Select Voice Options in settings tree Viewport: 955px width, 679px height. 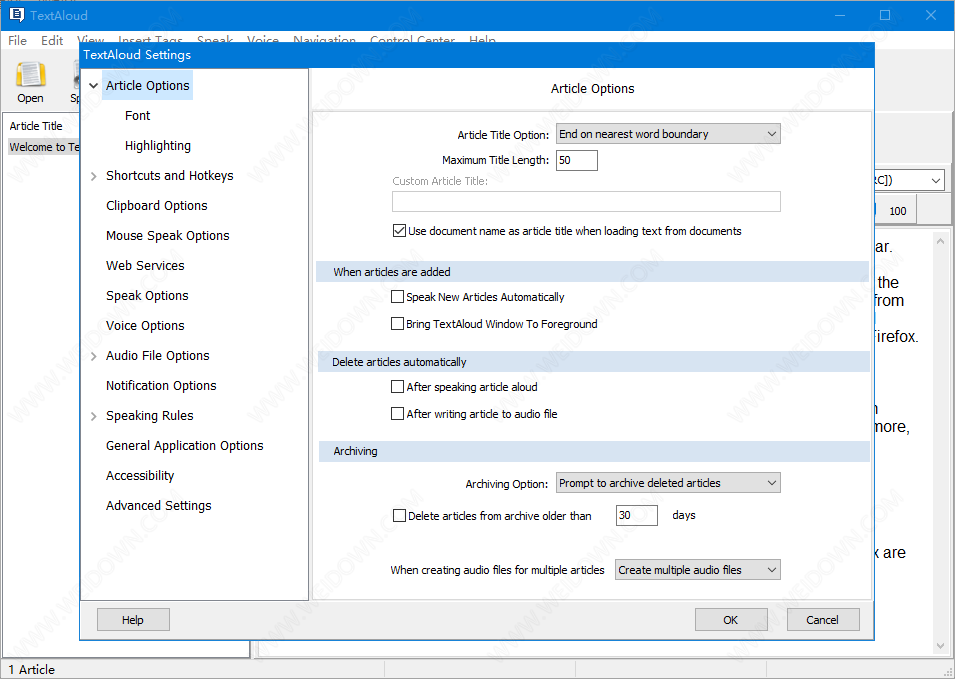145,326
